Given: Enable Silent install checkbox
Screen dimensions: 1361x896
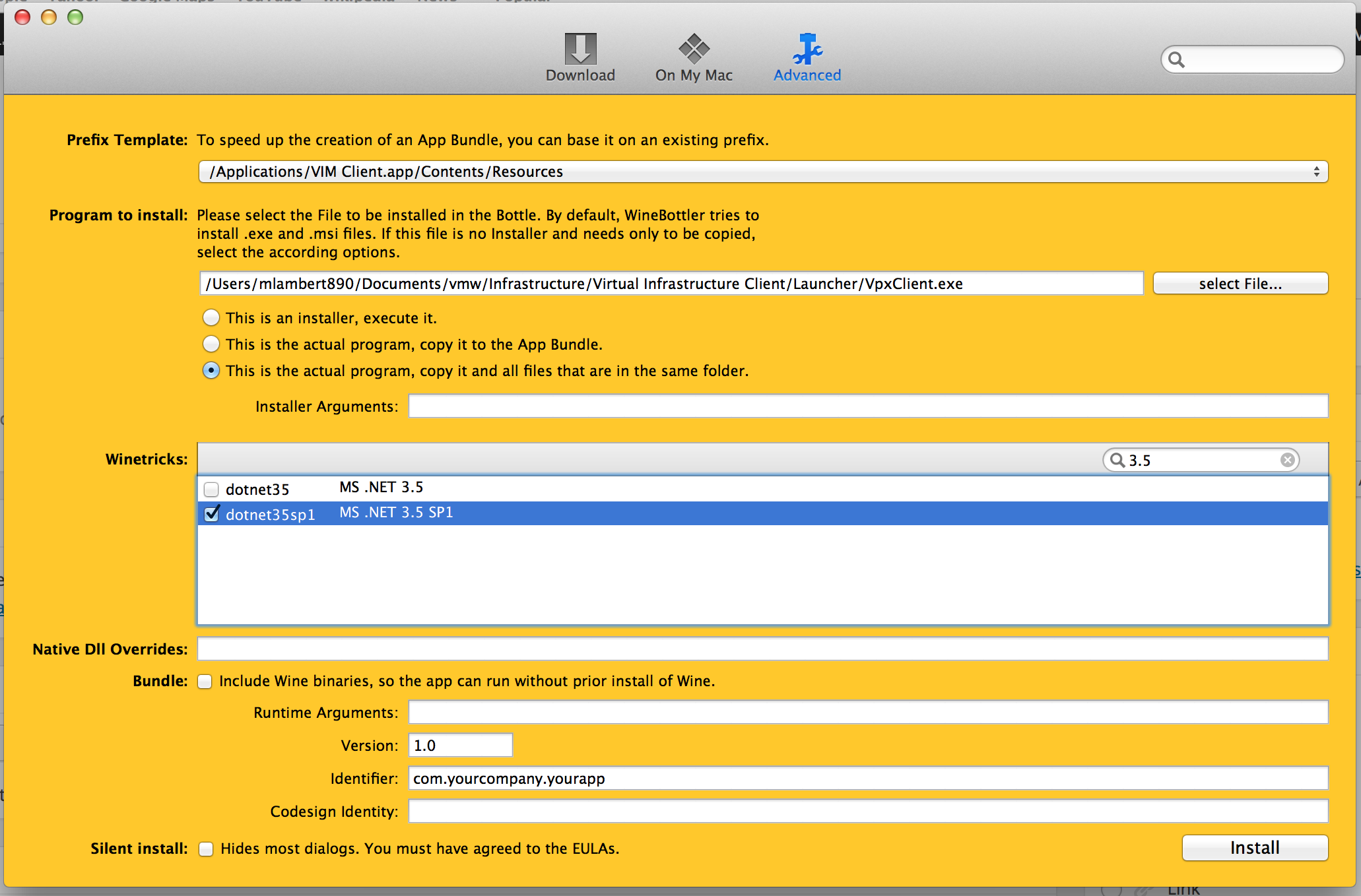Looking at the screenshot, I should 206,849.
